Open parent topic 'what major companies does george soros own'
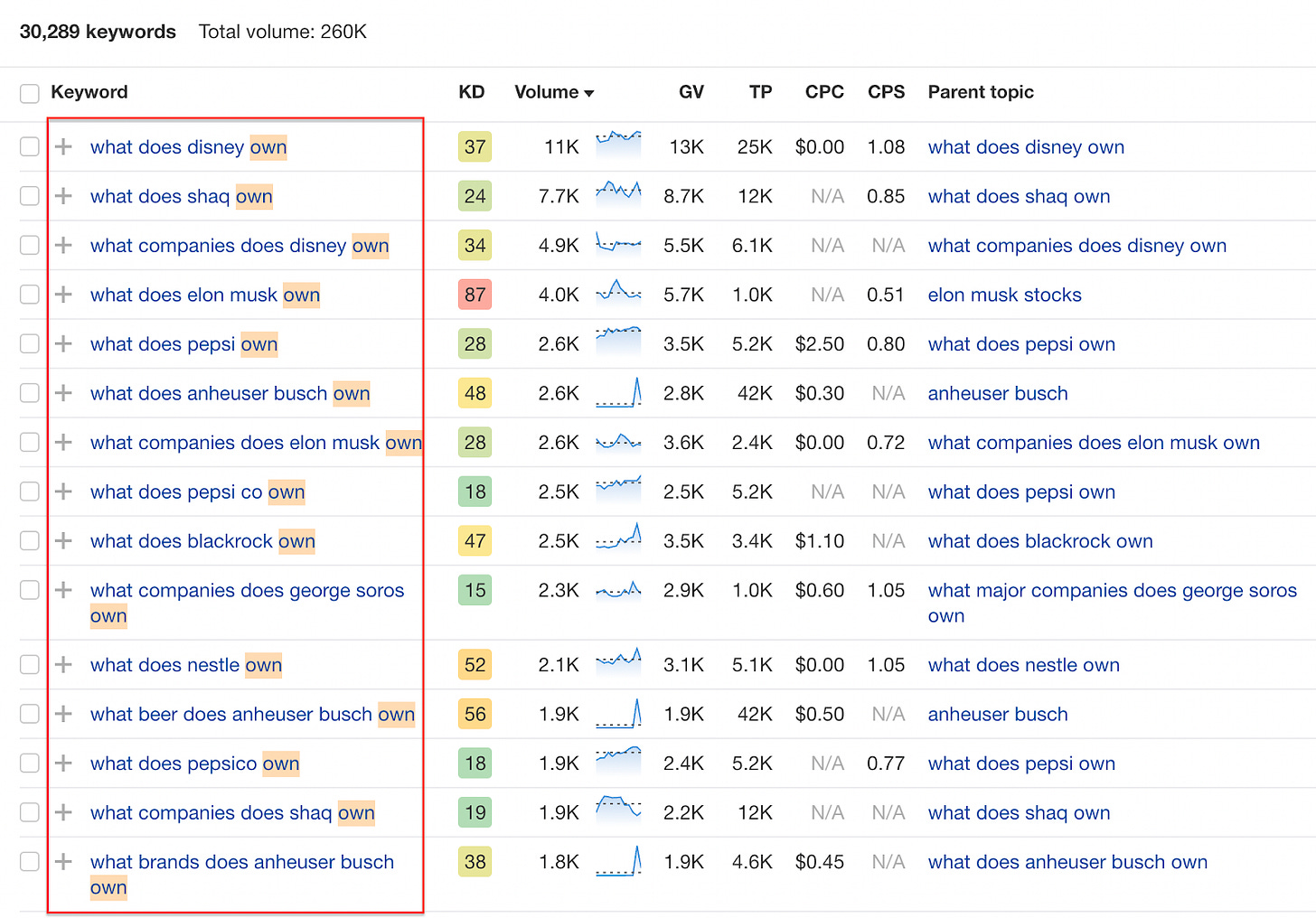Viewport: 1316px width, 918px height. (1113, 603)
